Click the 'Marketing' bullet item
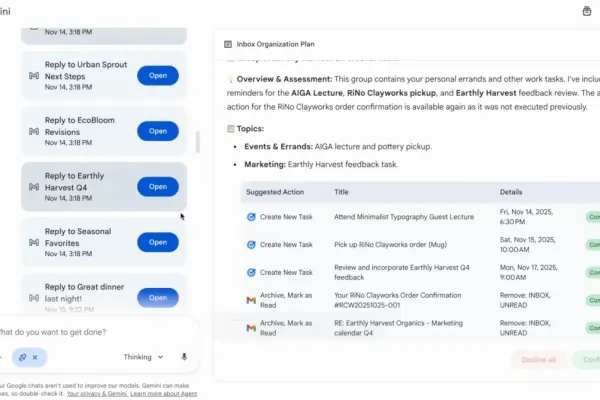The image size is (600, 400). pyautogui.click(x=321, y=165)
